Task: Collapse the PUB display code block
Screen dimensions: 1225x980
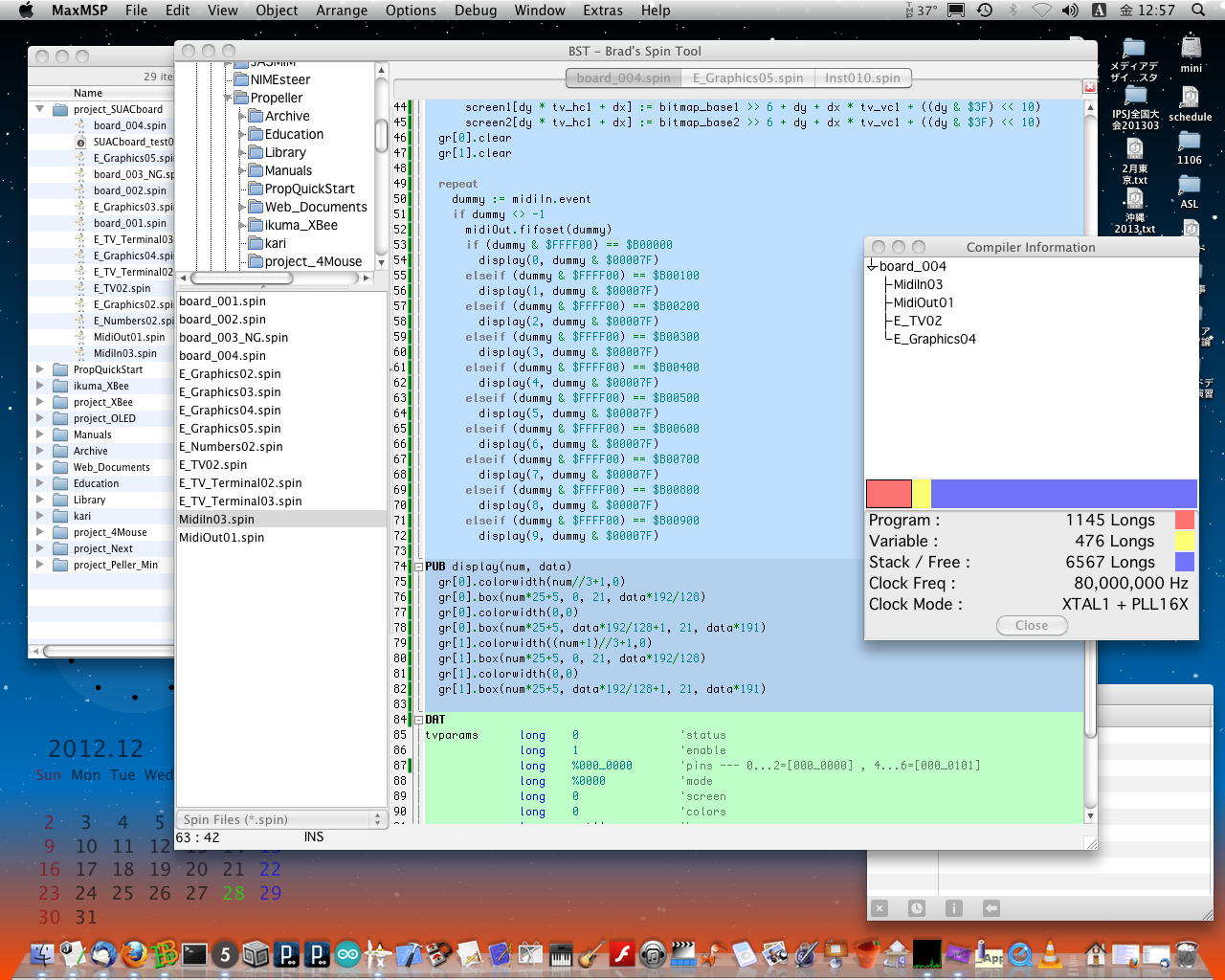Action: [x=418, y=567]
